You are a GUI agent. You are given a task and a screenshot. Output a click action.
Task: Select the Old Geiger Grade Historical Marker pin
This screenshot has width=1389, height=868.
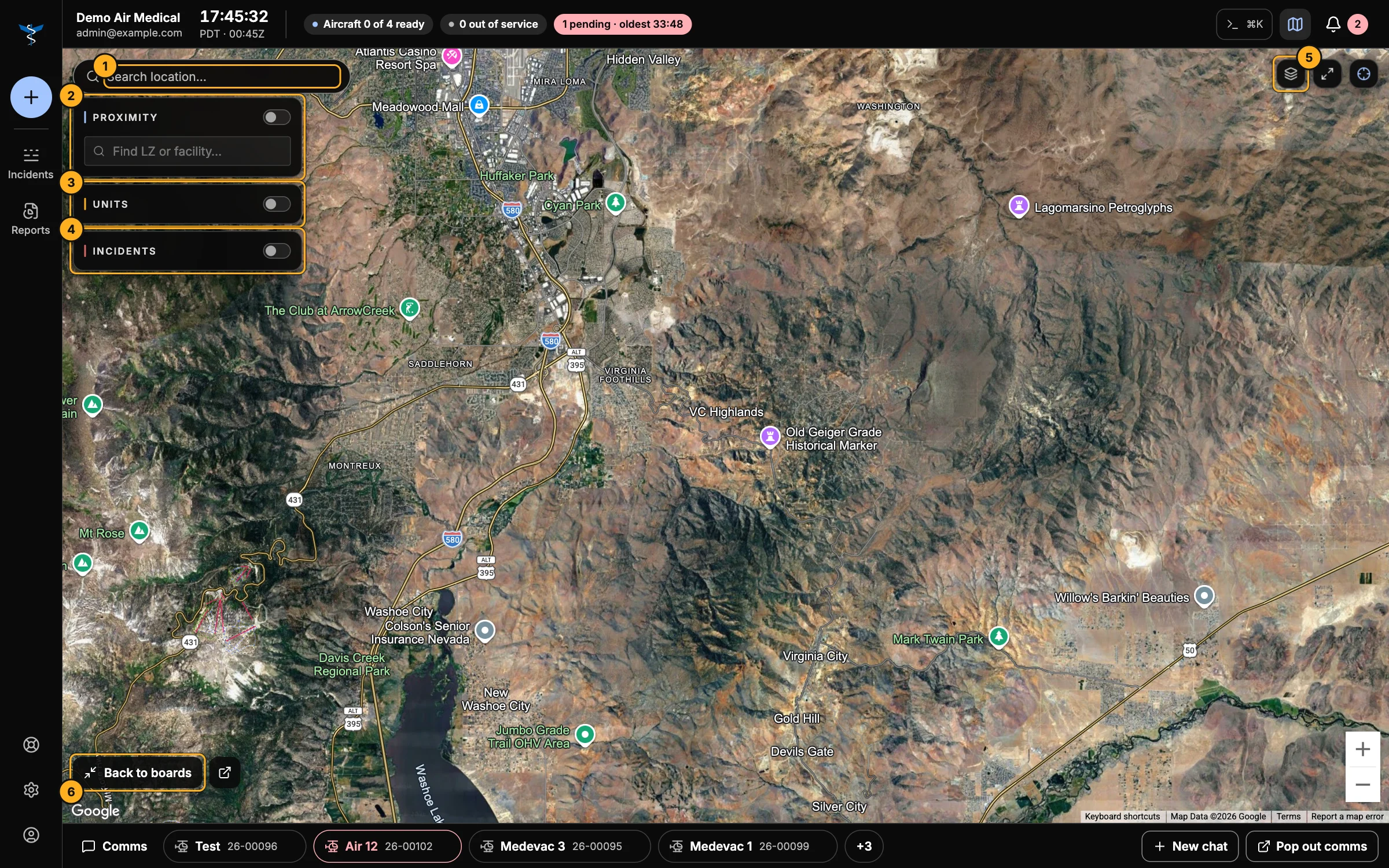tap(770, 437)
